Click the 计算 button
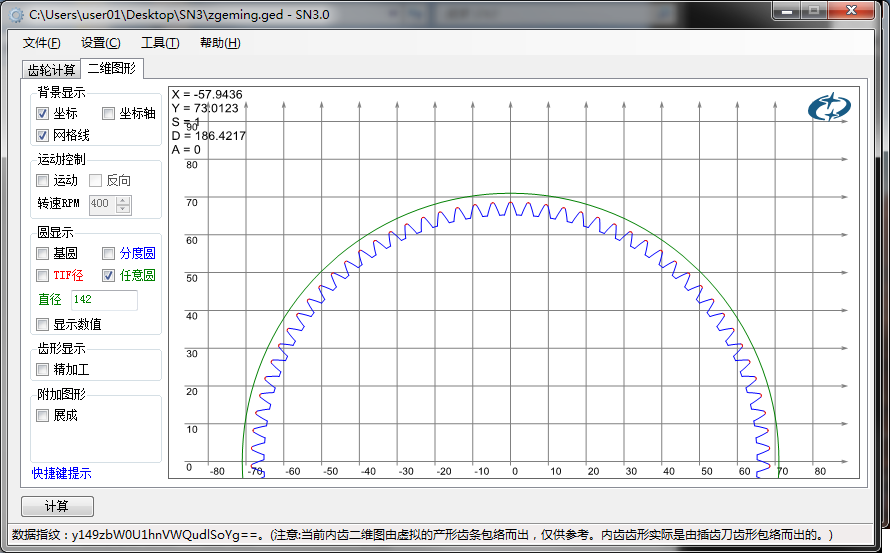890x553 pixels. [57, 506]
